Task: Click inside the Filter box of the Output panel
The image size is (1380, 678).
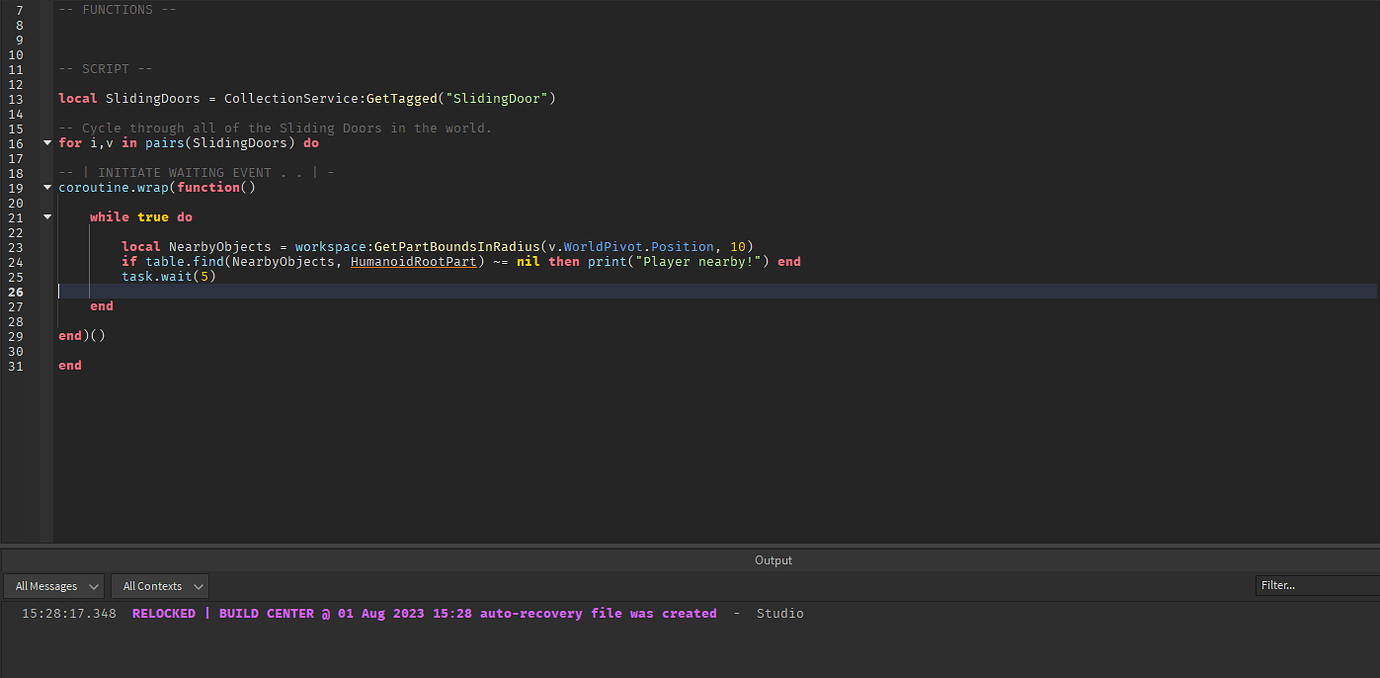Action: [1316, 585]
